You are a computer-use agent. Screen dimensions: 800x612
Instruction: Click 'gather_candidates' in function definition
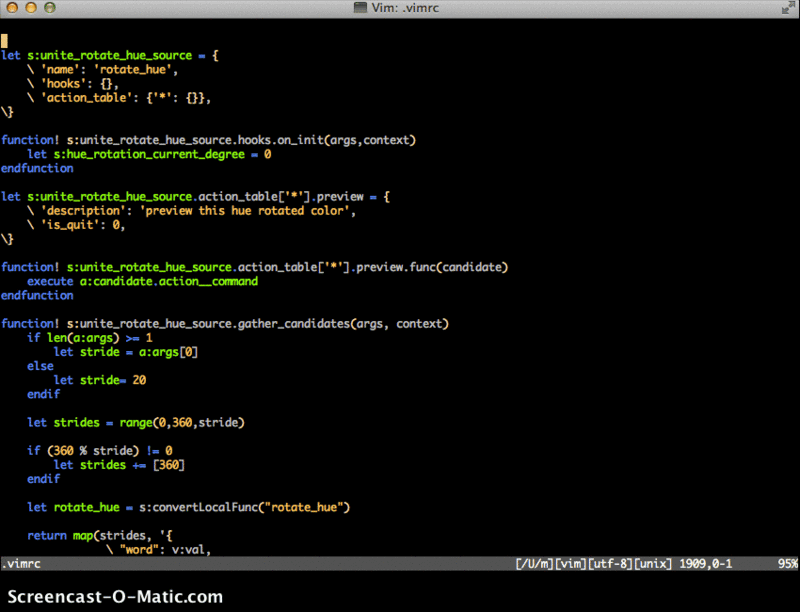click(294, 324)
